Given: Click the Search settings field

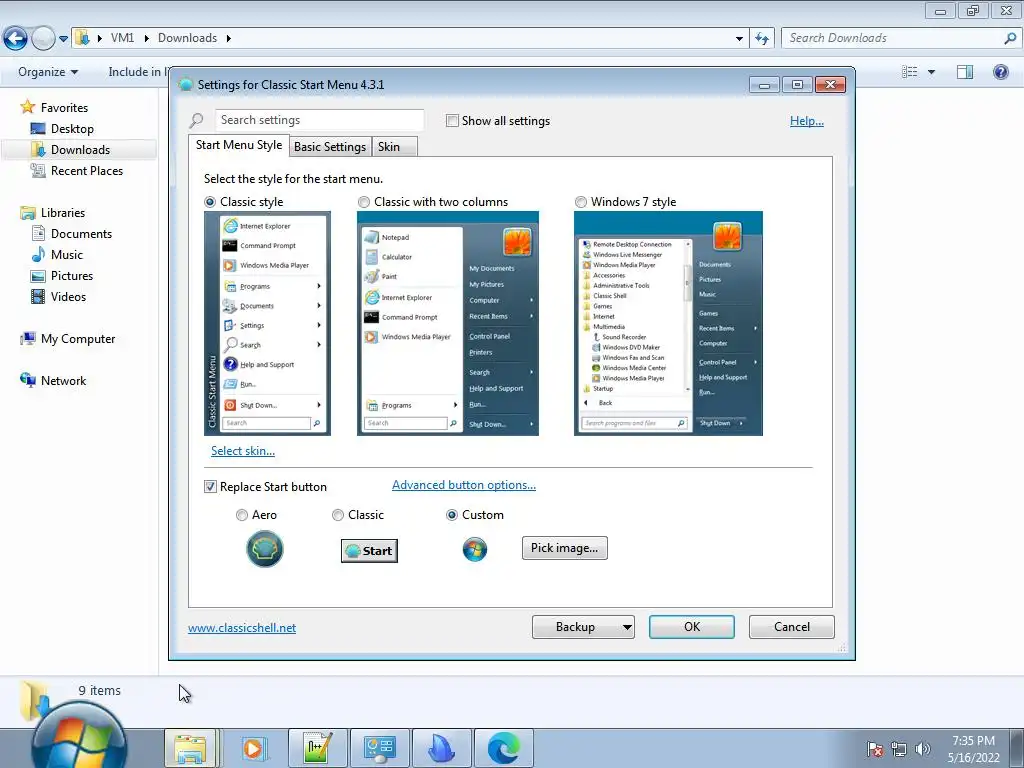Looking at the screenshot, I should pos(319,120).
